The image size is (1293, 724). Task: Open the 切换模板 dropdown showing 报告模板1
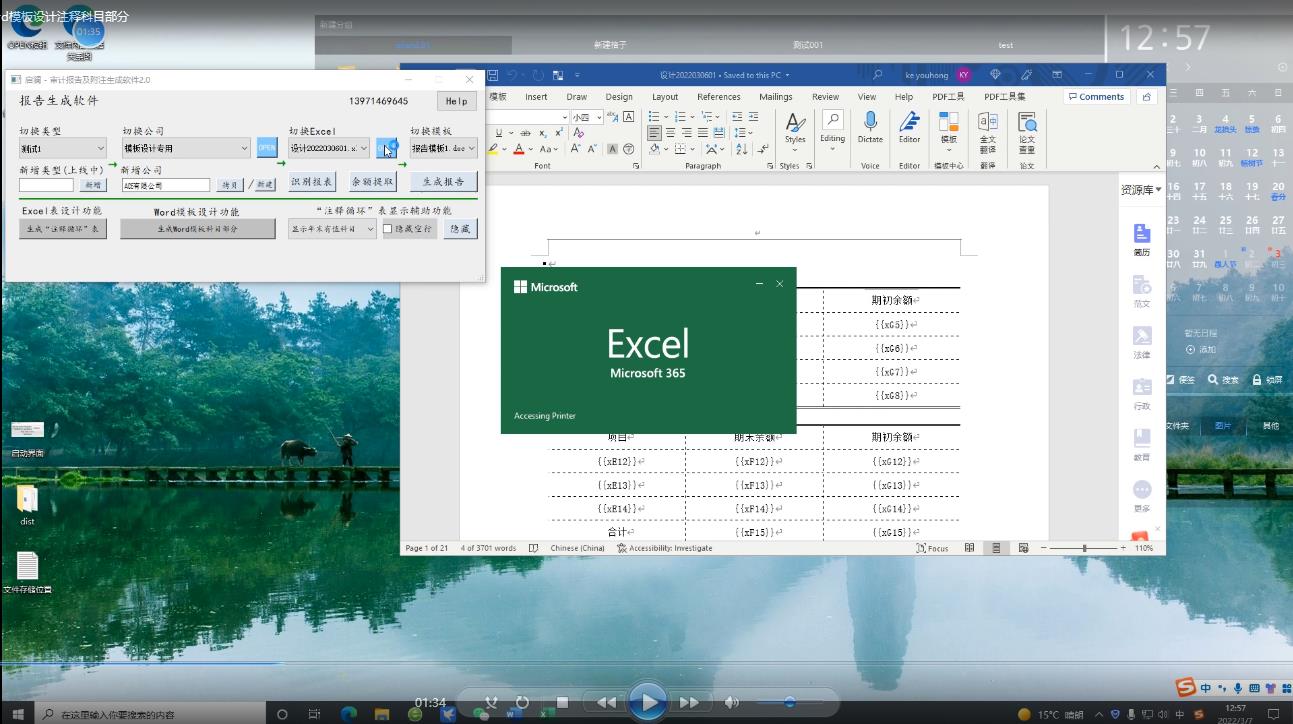pyautogui.click(x=444, y=148)
